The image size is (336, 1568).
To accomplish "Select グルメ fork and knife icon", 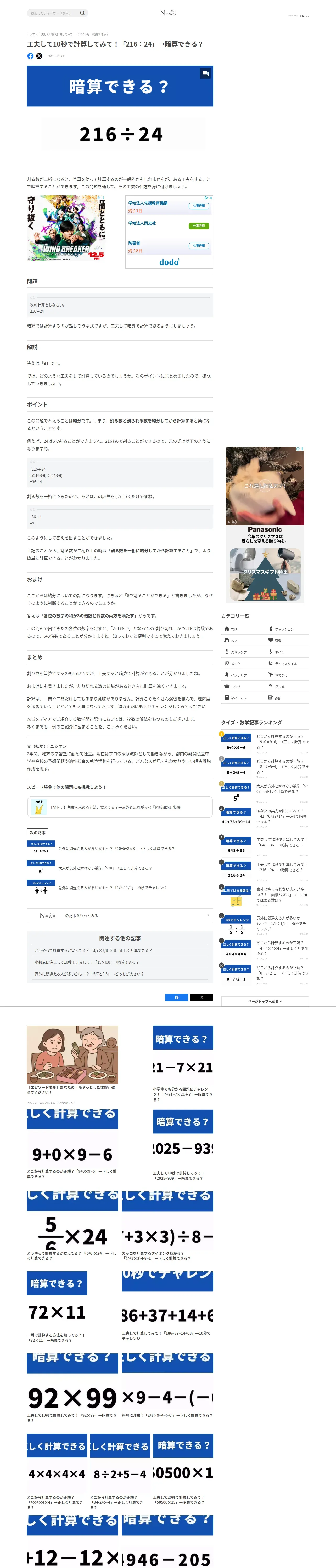I will (x=271, y=687).
